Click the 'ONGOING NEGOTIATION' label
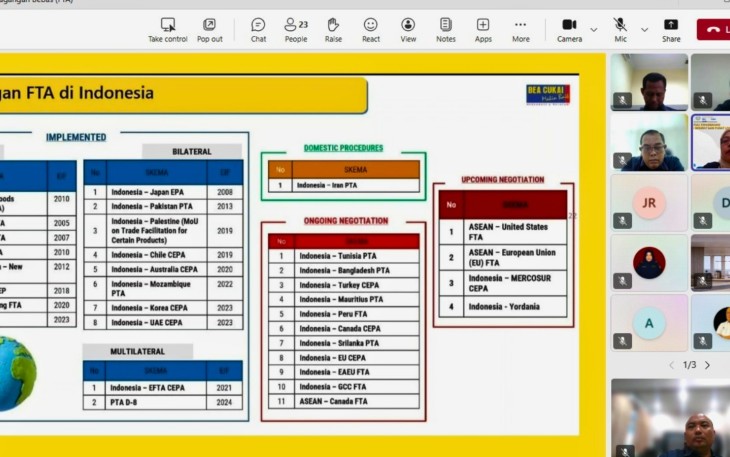Screen dimensions: 730x457 346,221
